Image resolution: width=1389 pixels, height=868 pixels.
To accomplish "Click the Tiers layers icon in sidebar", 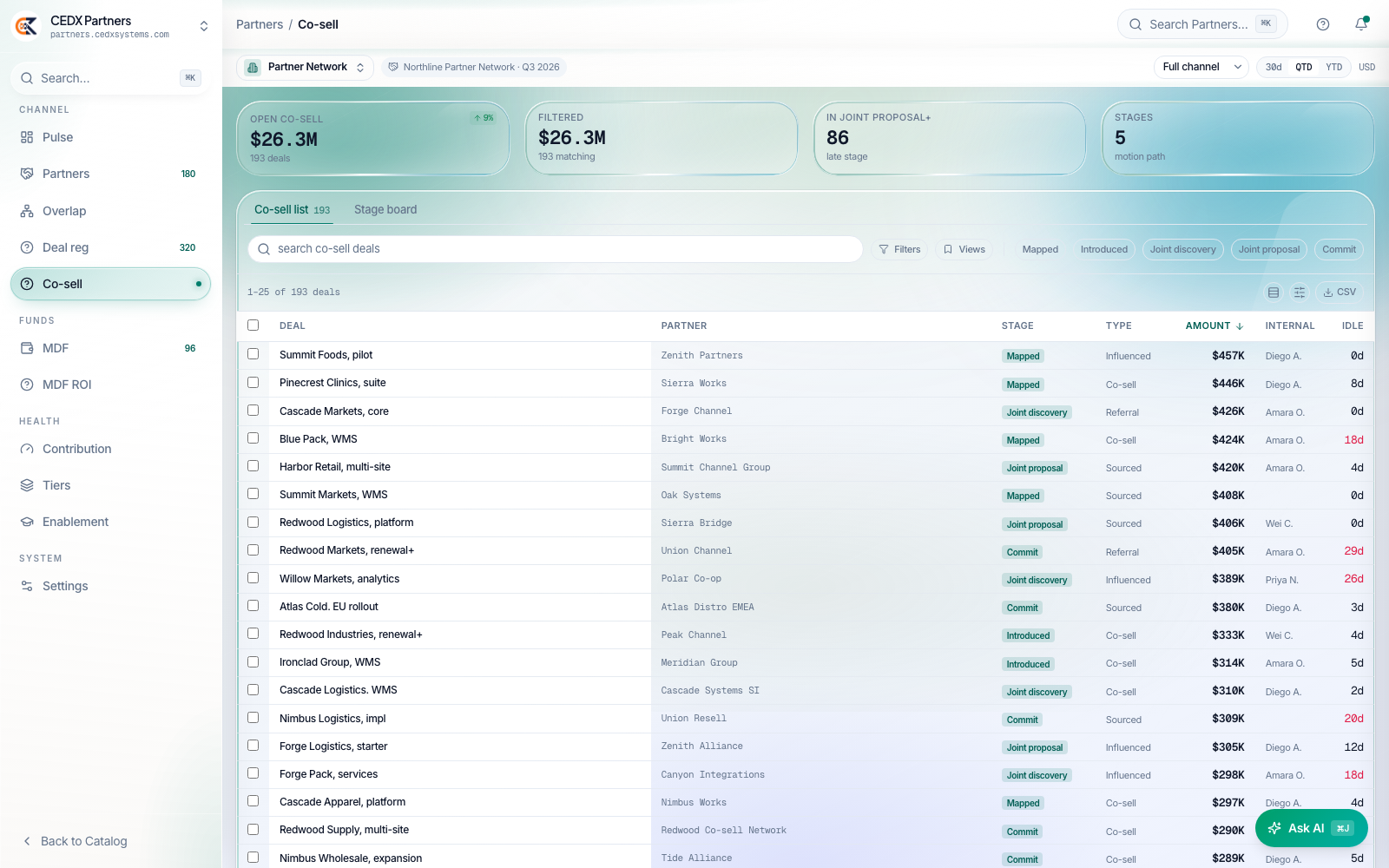I will pyautogui.click(x=27, y=485).
